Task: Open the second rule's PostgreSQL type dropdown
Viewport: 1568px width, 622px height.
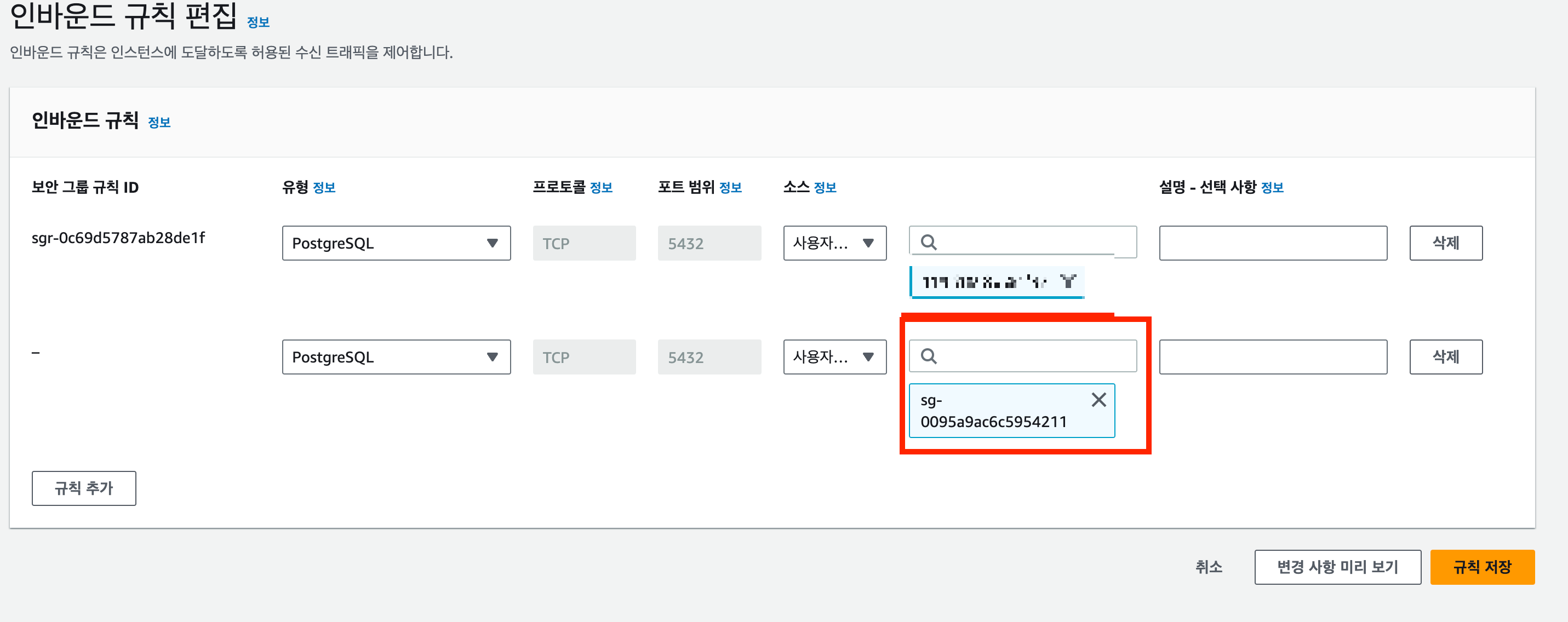Action: [x=396, y=356]
